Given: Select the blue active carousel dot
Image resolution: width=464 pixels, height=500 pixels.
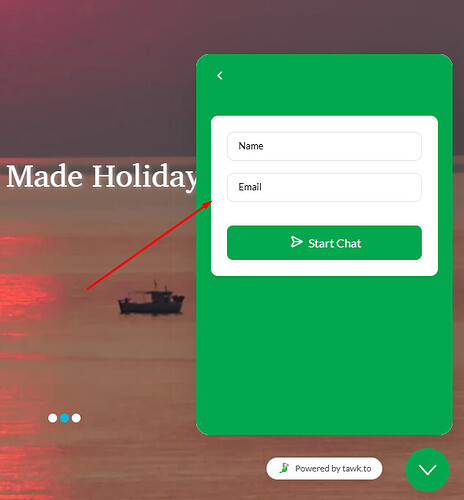Looking at the screenshot, I should point(64,418).
